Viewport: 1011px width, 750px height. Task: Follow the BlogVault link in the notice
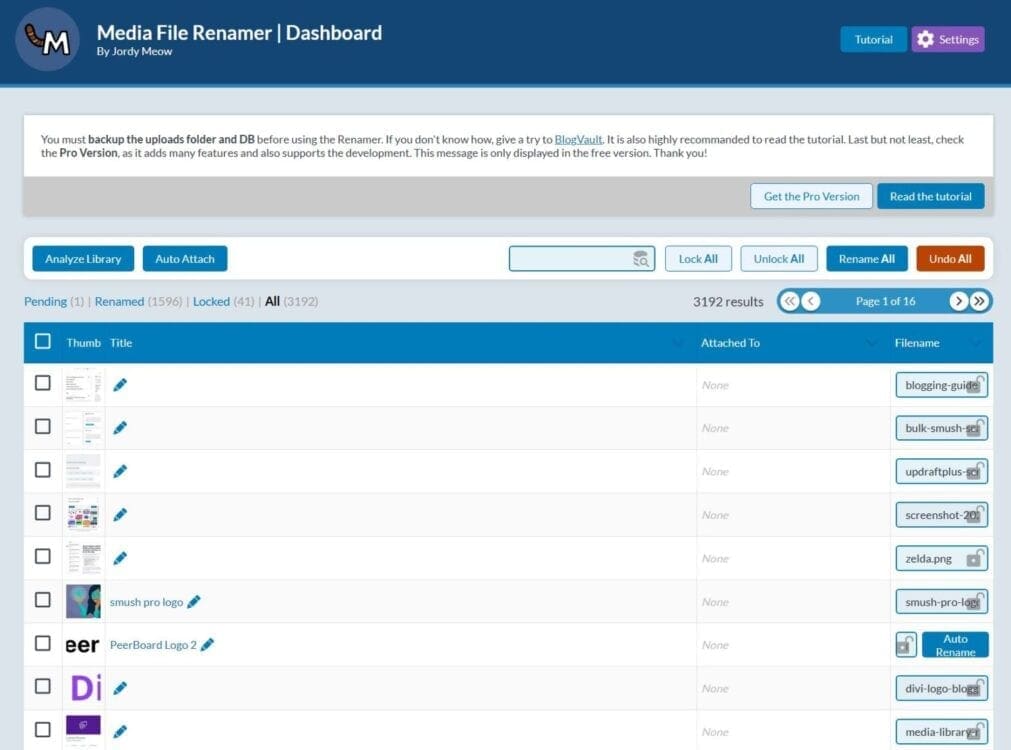coord(578,139)
